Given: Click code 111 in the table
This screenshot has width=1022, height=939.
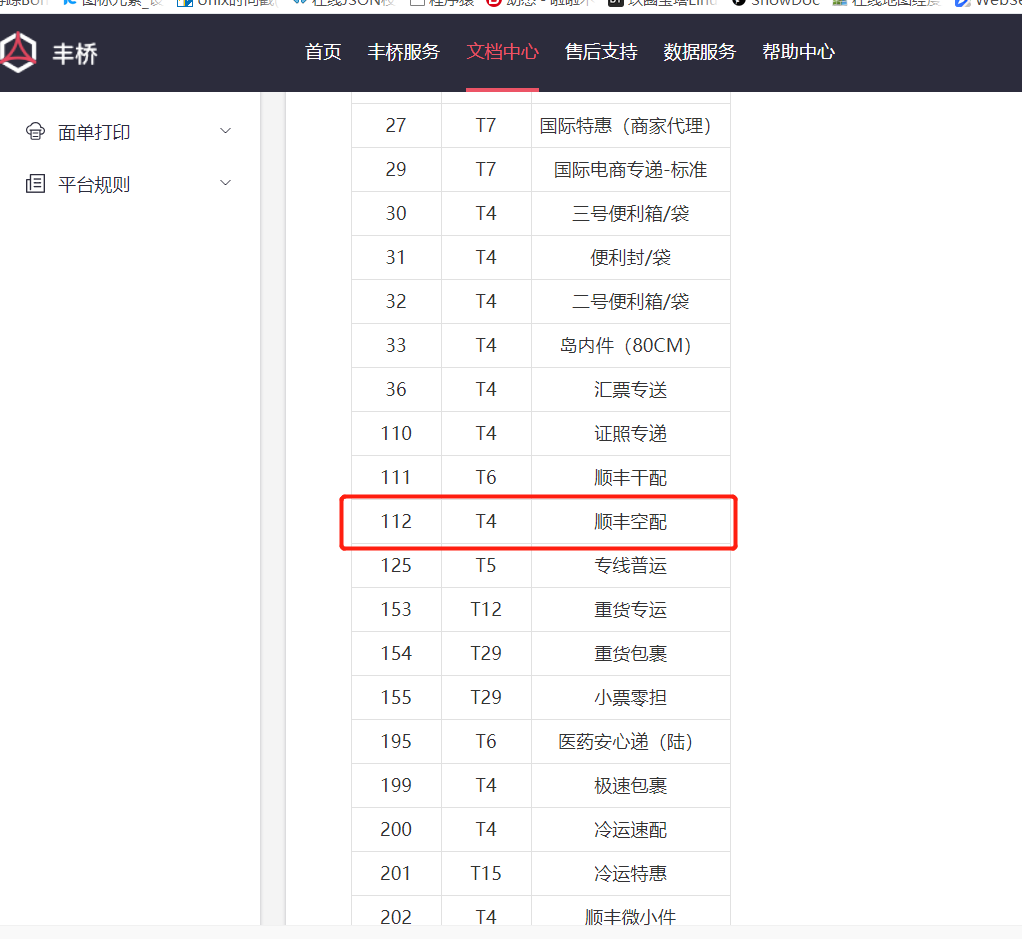Looking at the screenshot, I should click(x=396, y=477).
